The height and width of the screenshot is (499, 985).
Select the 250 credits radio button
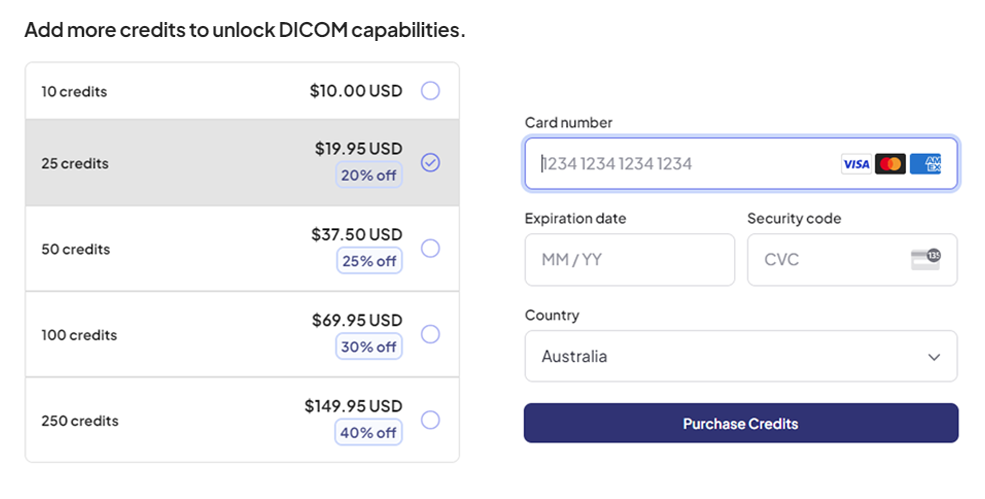[x=430, y=420]
